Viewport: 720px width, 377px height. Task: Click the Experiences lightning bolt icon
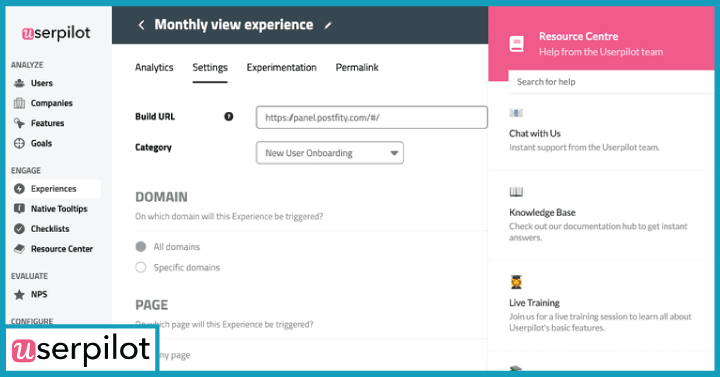[19, 189]
